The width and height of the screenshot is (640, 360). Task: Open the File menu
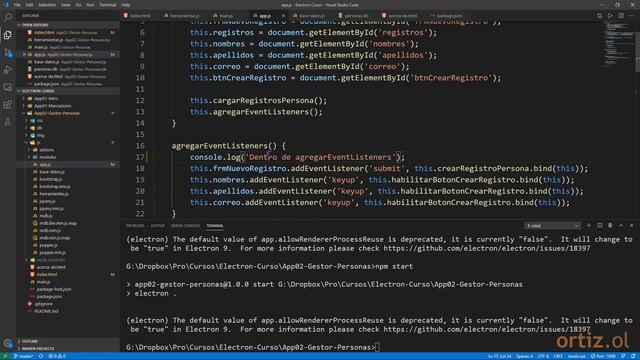(x=17, y=5)
